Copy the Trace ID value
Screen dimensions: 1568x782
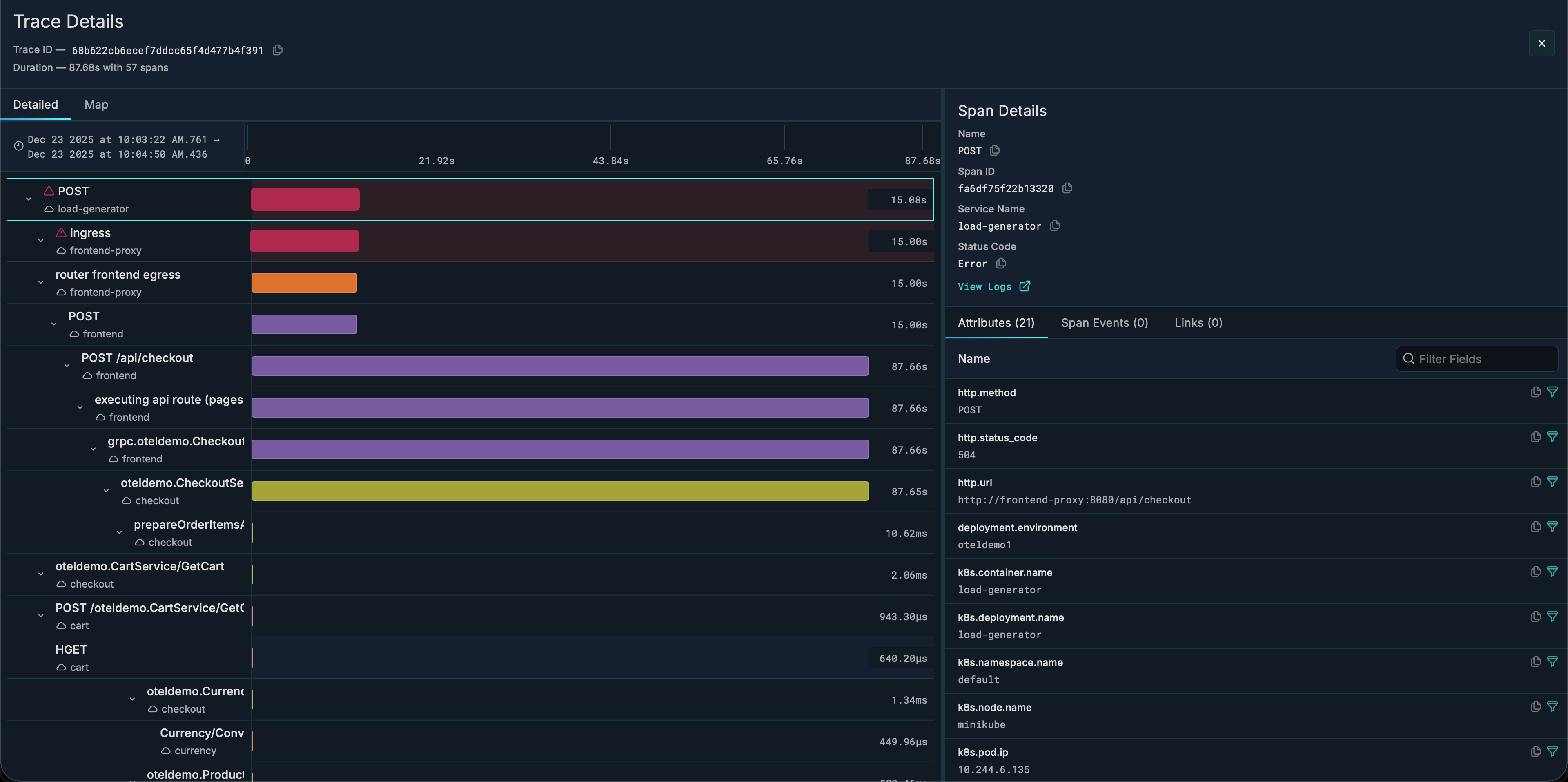coord(278,50)
